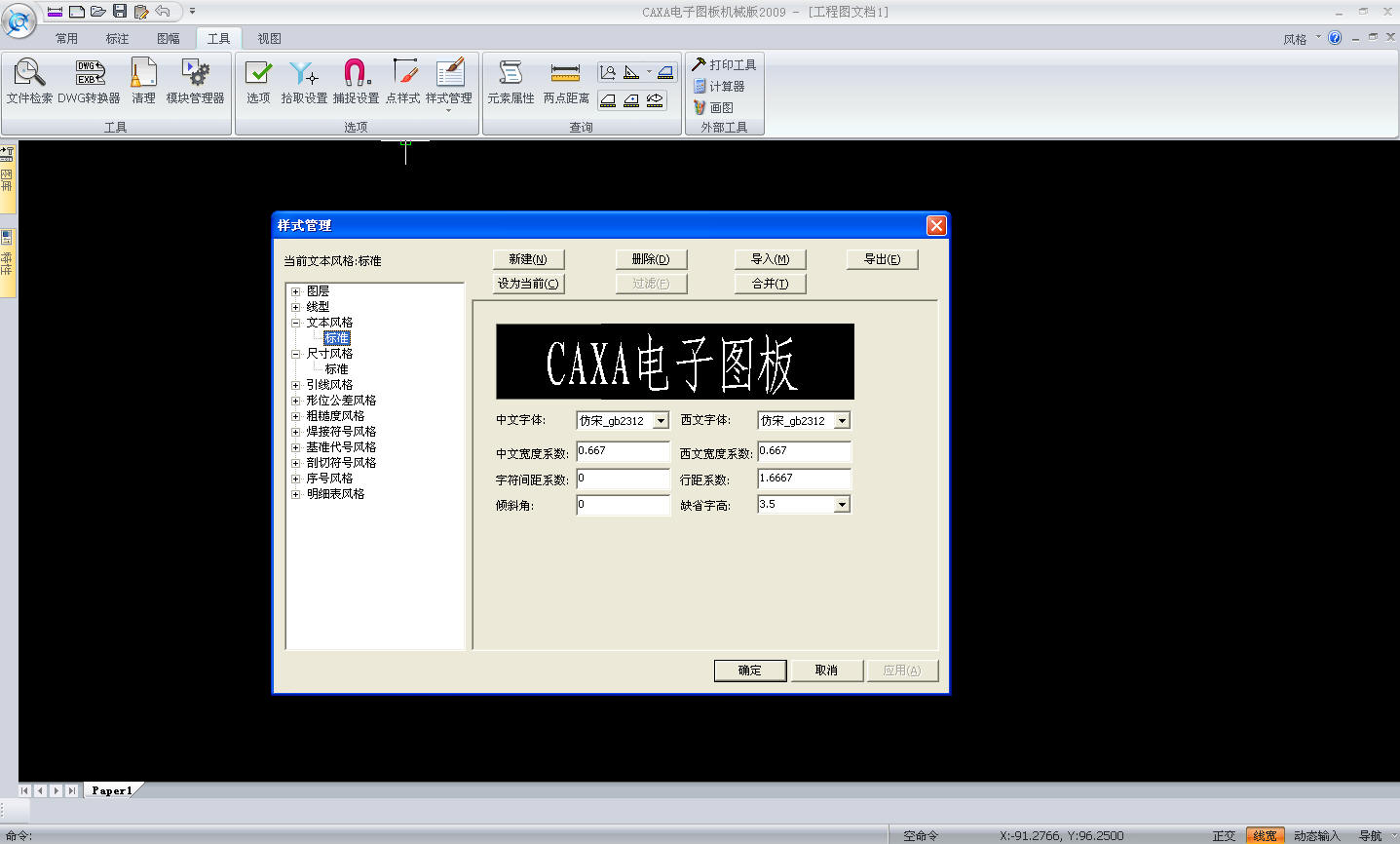Toggle 线宽 line width display in status bar
This screenshot has height=844, width=1400.
coord(1265,836)
